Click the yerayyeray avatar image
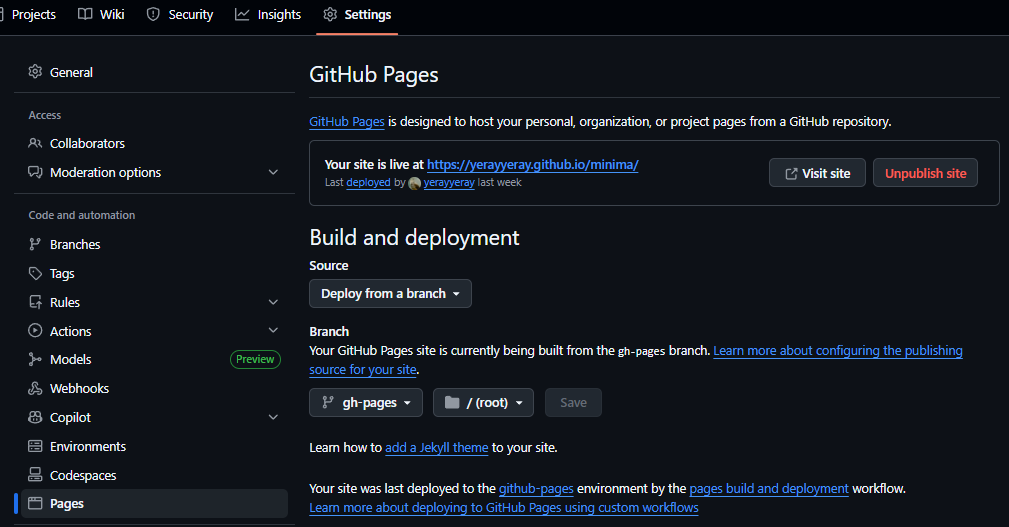This screenshot has height=527, width=1009. tap(415, 183)
